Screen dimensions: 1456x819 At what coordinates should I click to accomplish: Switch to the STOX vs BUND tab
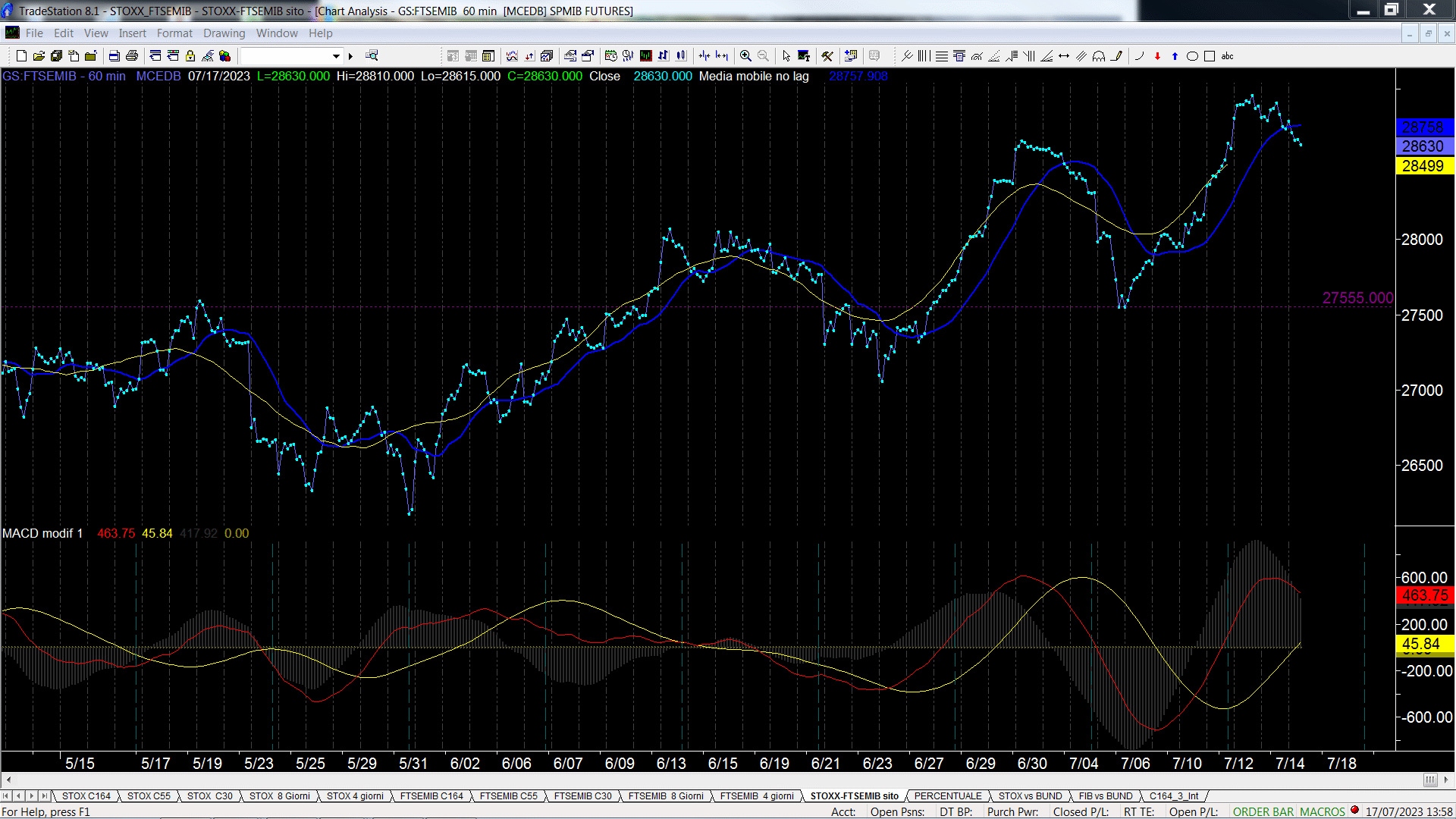[1030, 795]
